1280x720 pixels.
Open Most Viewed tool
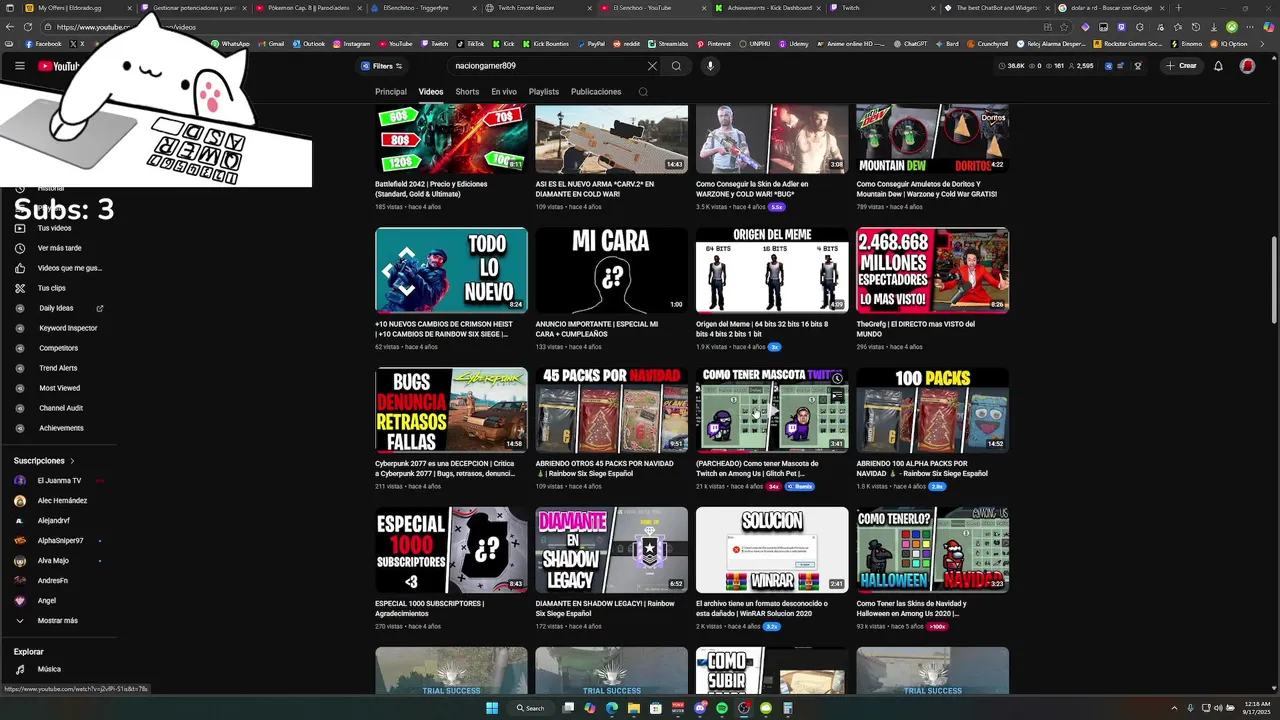click(x=58, y=388)
